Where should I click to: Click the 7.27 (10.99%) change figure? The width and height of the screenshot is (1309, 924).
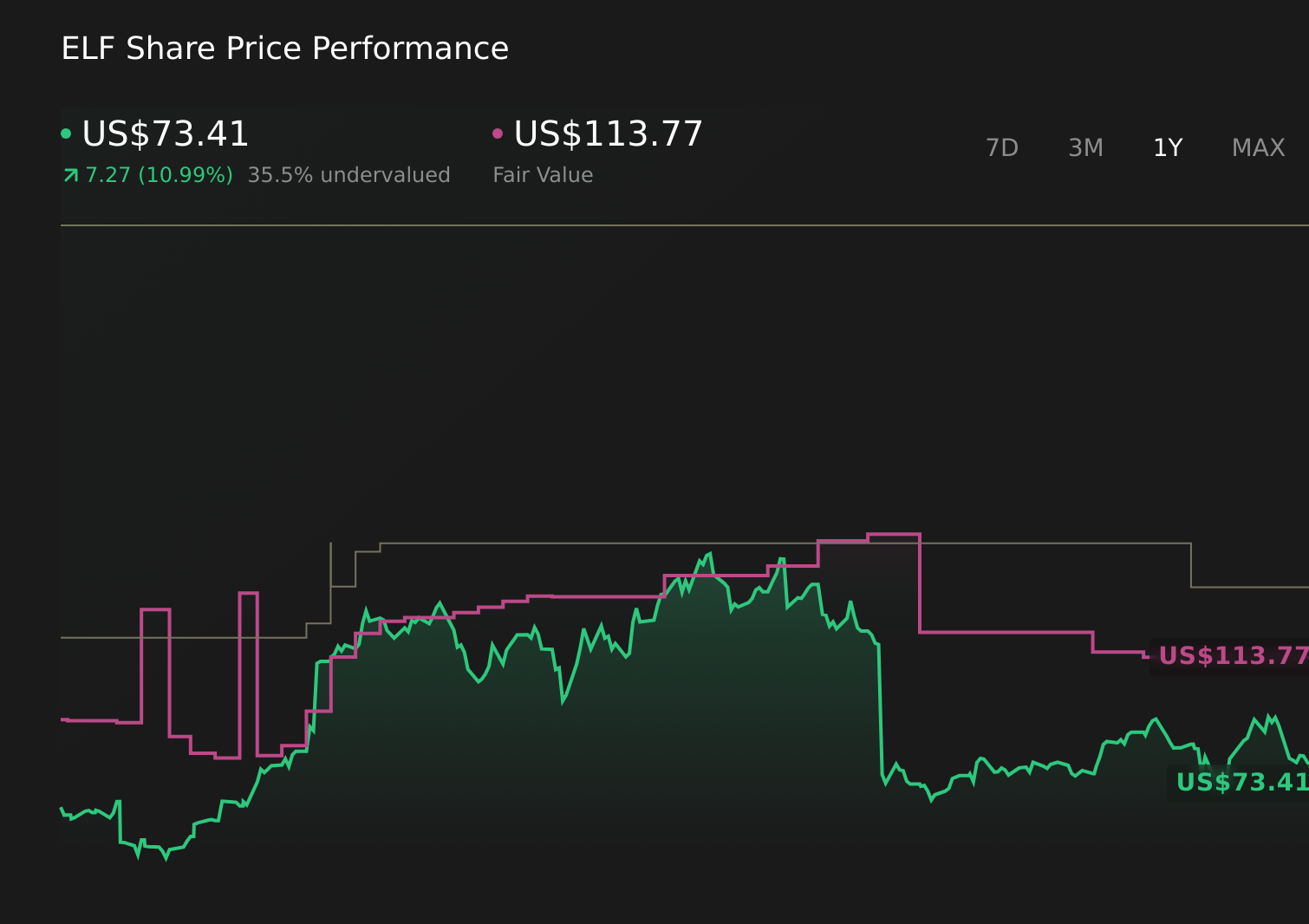159,174
